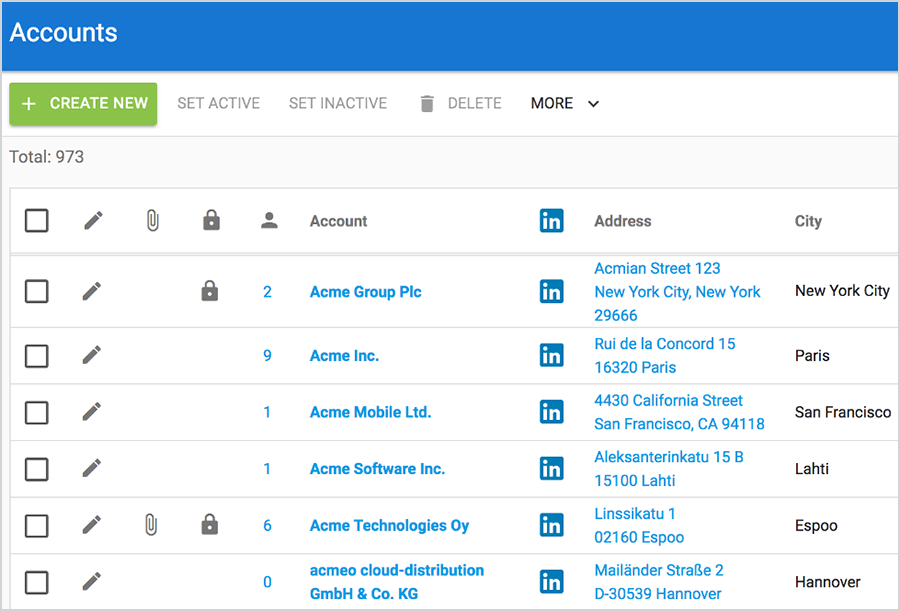Screen dimensions: 900x611
Task: Expand the MORE dropdown menu
Action: pyautogui.click(x=565, y=103)
